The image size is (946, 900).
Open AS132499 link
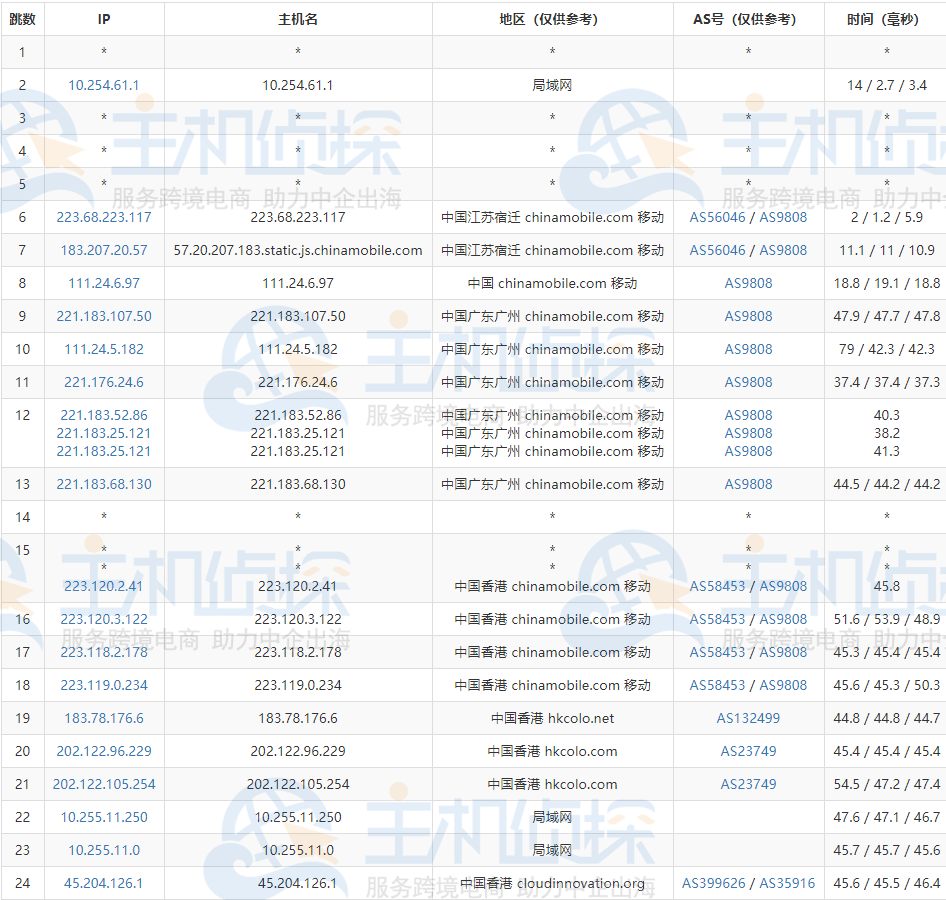[748, 718]
